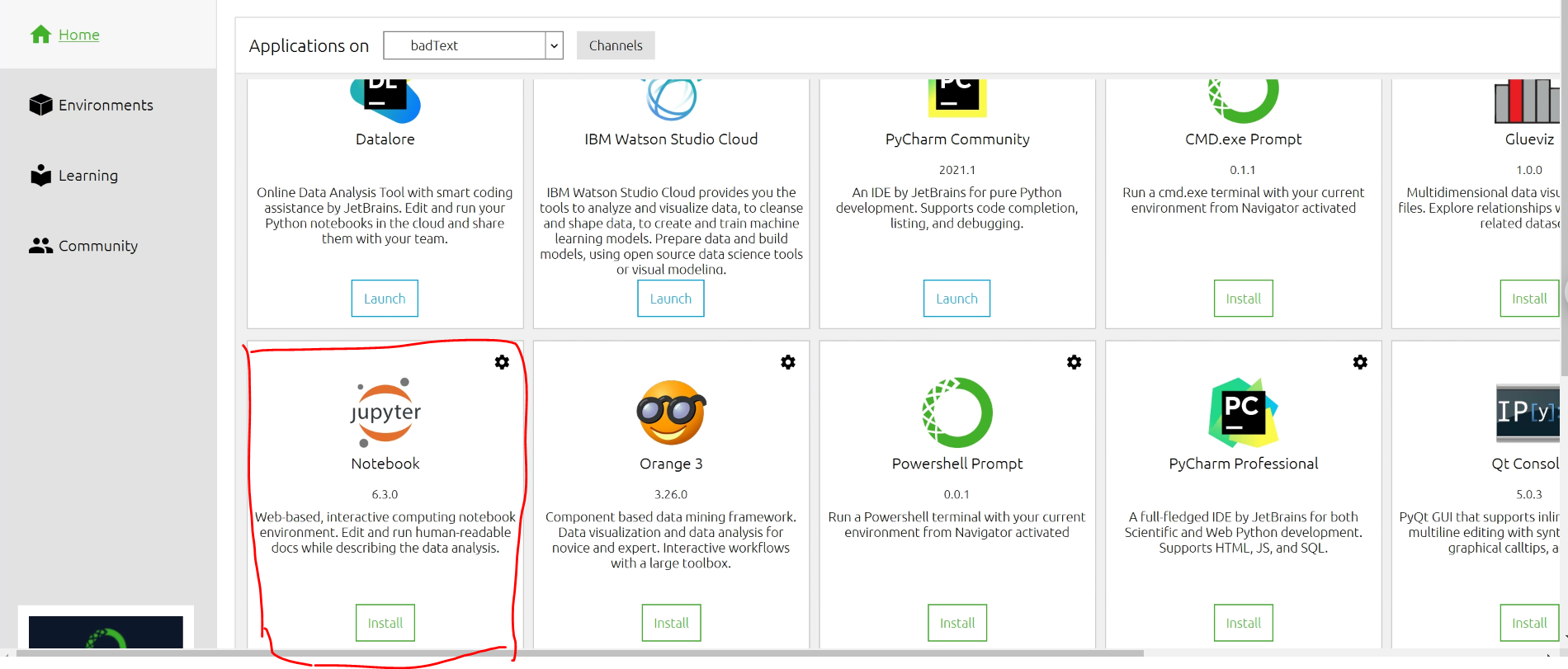Click the IBM Watson Studio logo

pyautogui.click(x=671, y=99)
